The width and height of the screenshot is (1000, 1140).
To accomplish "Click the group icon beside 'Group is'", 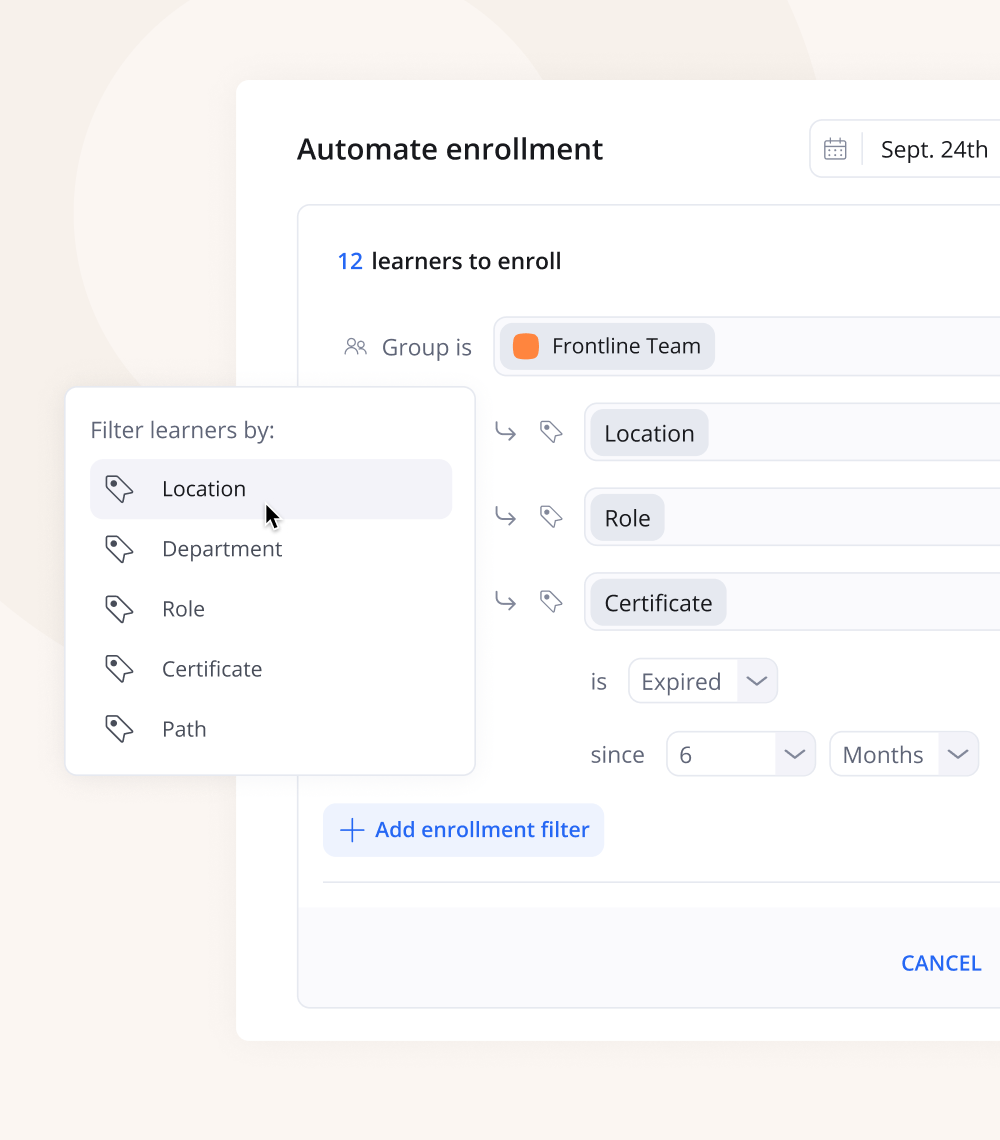I will tap(355, 346).
